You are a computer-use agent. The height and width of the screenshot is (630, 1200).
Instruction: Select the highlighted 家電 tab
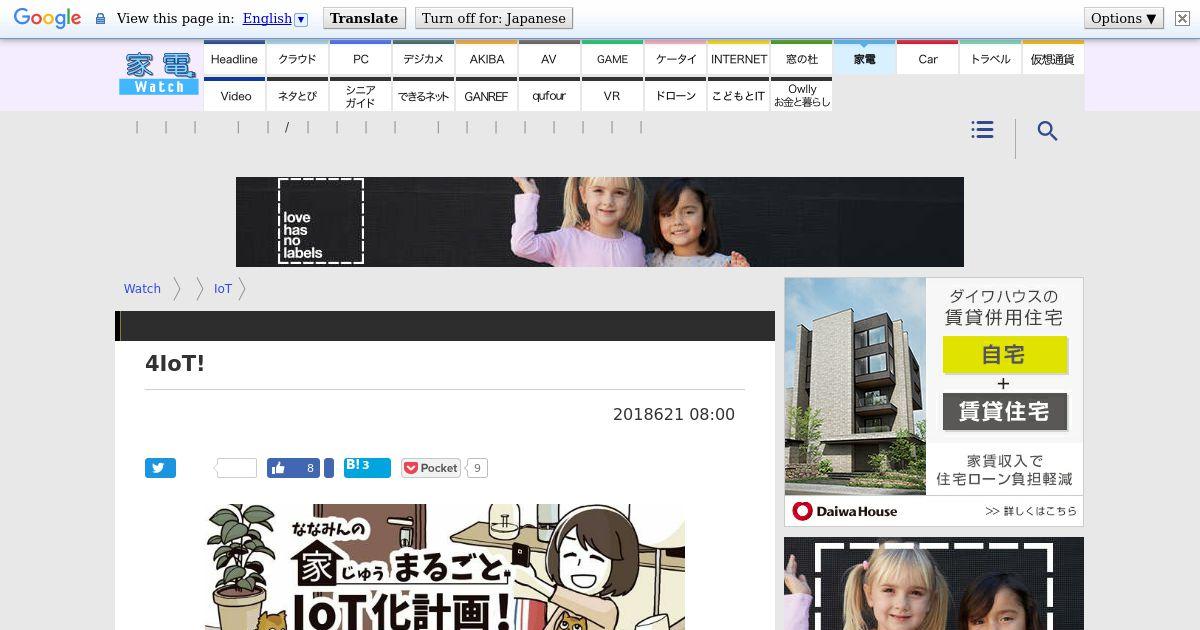click(864, 58)
